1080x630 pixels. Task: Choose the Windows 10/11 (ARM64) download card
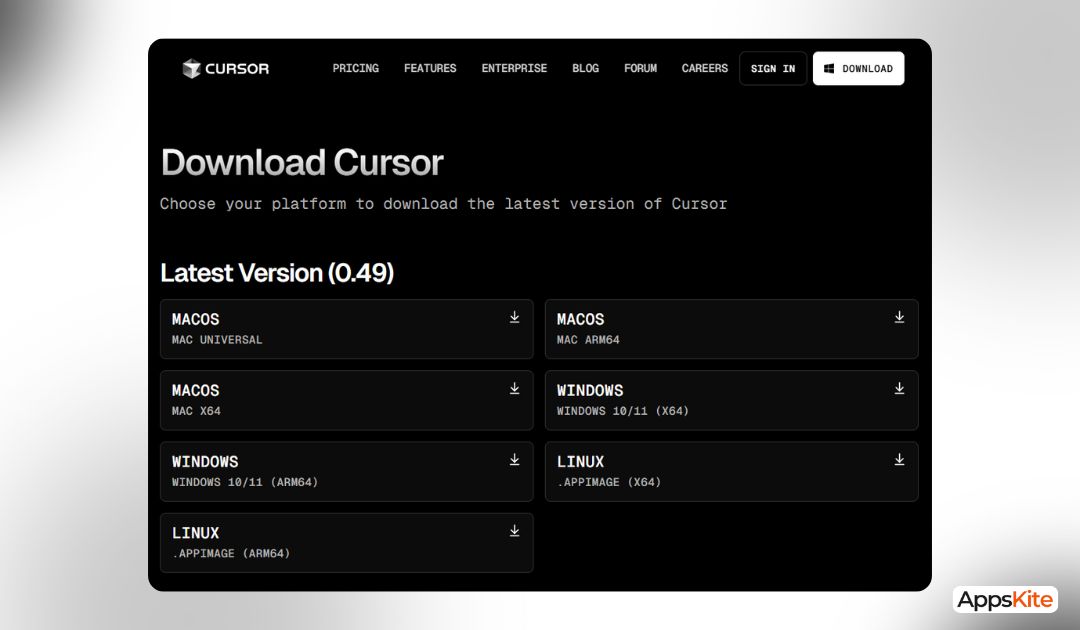tap(346, 472)
